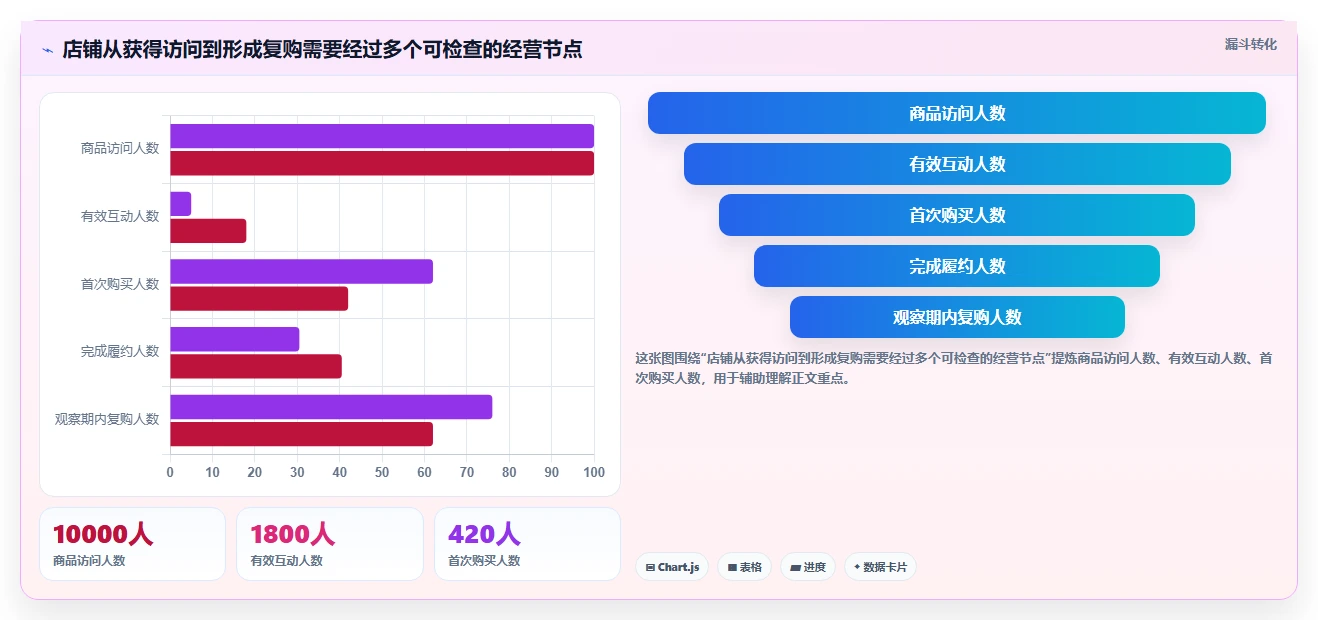The height and width of the screenshot is (620, 1318).
Task: Click the x-axis tick label 50
Action: click(382, 472)
